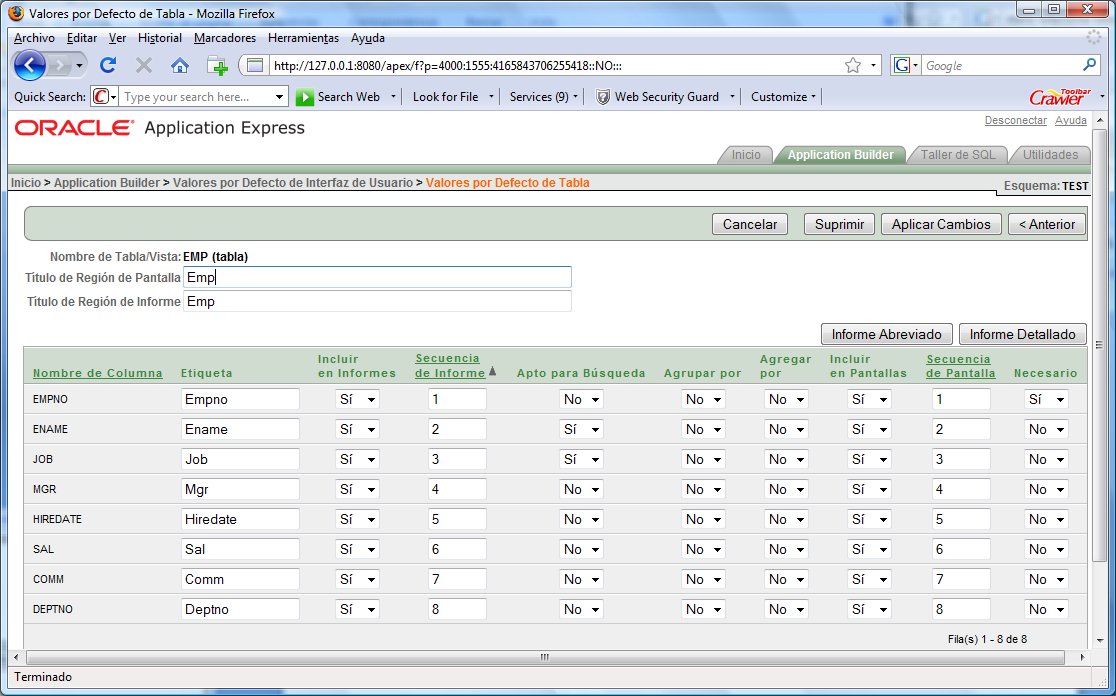Sort by Secuencia de Pantalla header link

pyautogui.click(x=960, y=366)
